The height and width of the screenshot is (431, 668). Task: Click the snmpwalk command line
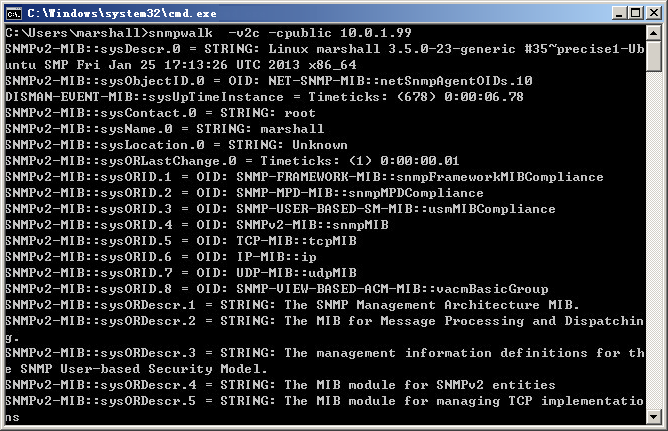click(x=208, y=33)
